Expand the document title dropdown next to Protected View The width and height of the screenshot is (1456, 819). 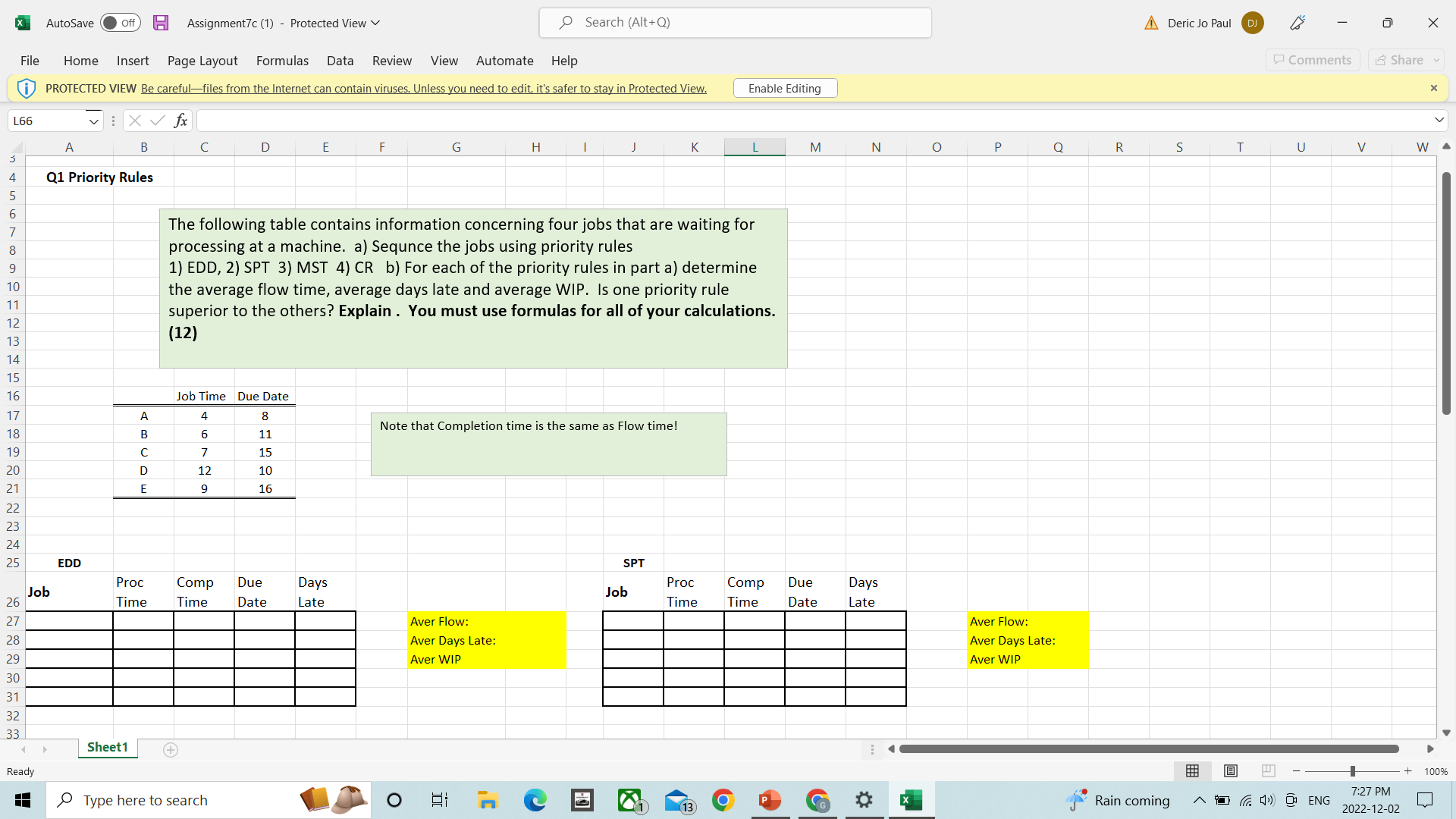[375, 23]
